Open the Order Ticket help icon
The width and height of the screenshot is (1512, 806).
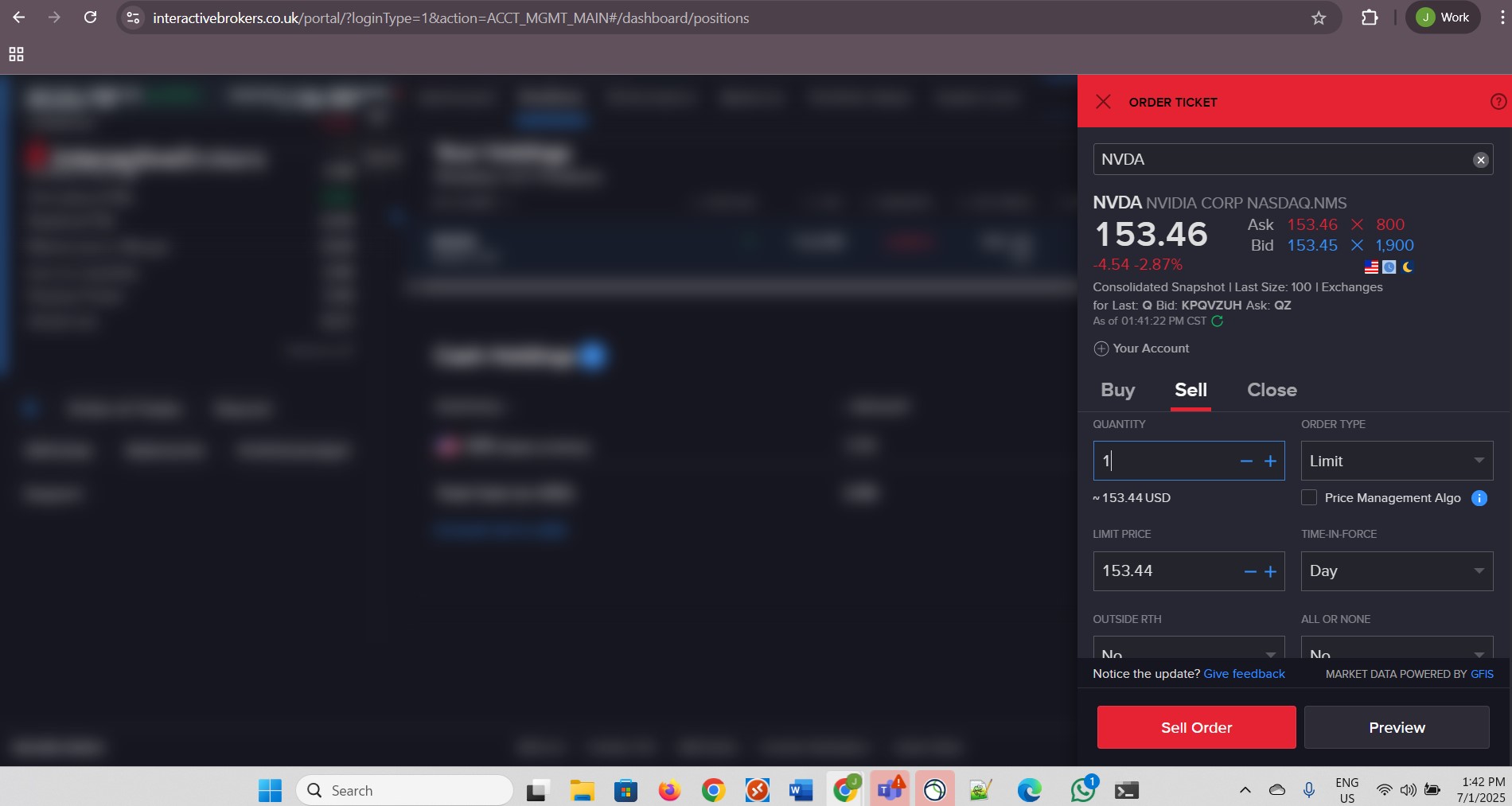tap(1498, 102)
